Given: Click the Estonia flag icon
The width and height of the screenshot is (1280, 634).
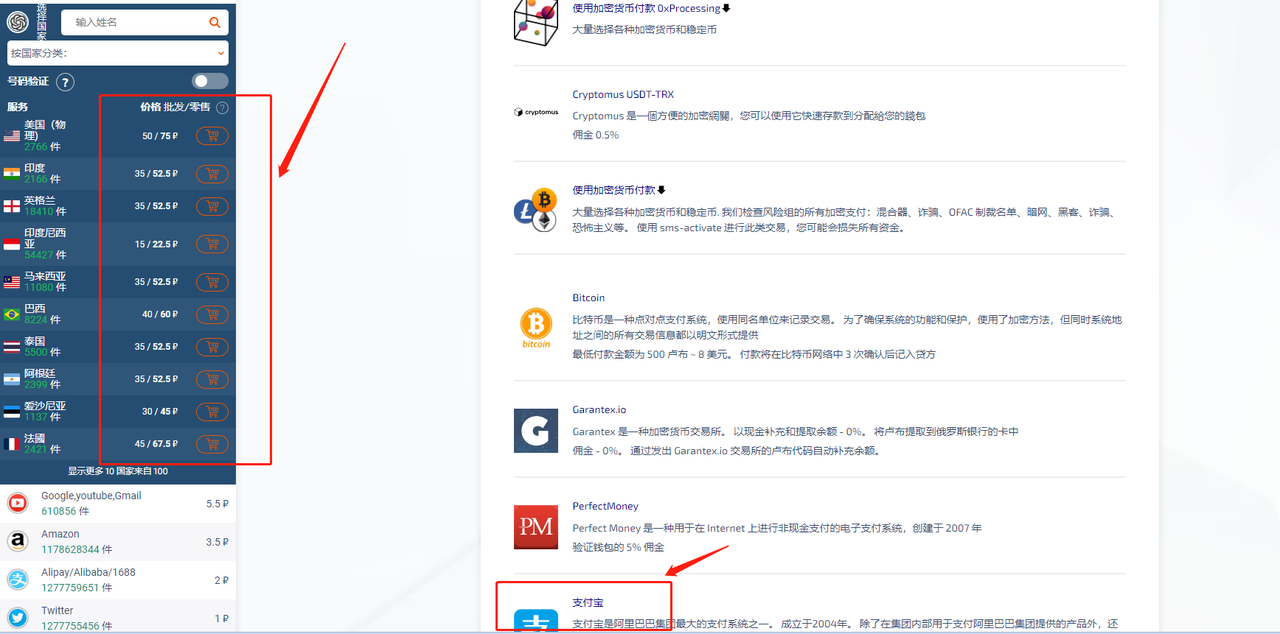Looking at the screenshot, I should point(12,412).
